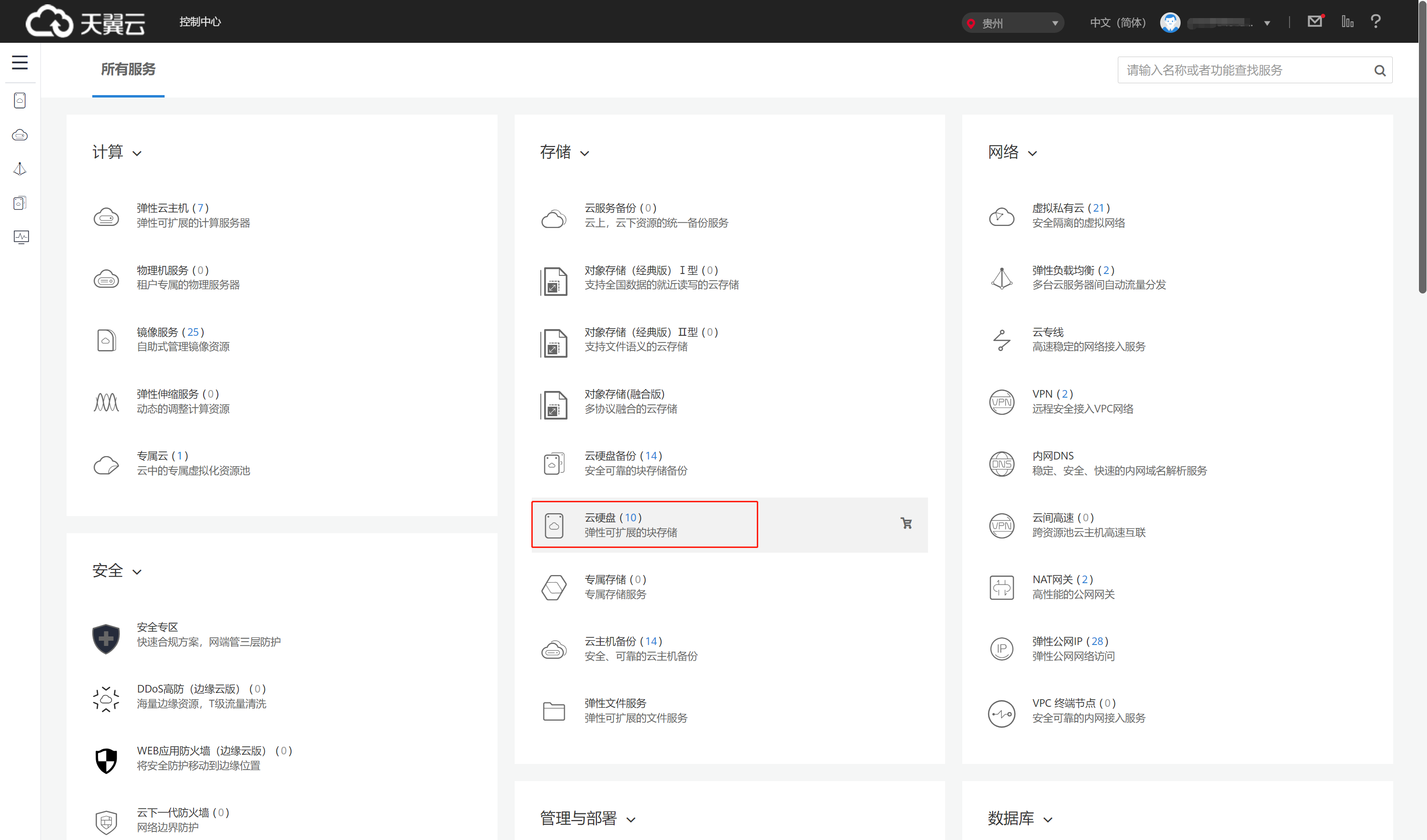Expand the user account dropdown arrow
Viewport: 1427px width, 840px height.
pyautogui.click(x=1267, y=23)
